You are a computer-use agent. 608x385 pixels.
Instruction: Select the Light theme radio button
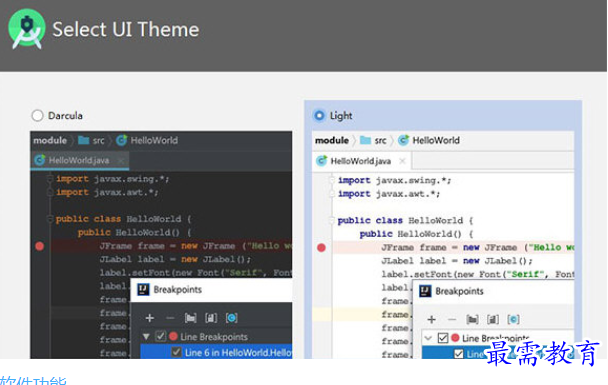point(319,116)
